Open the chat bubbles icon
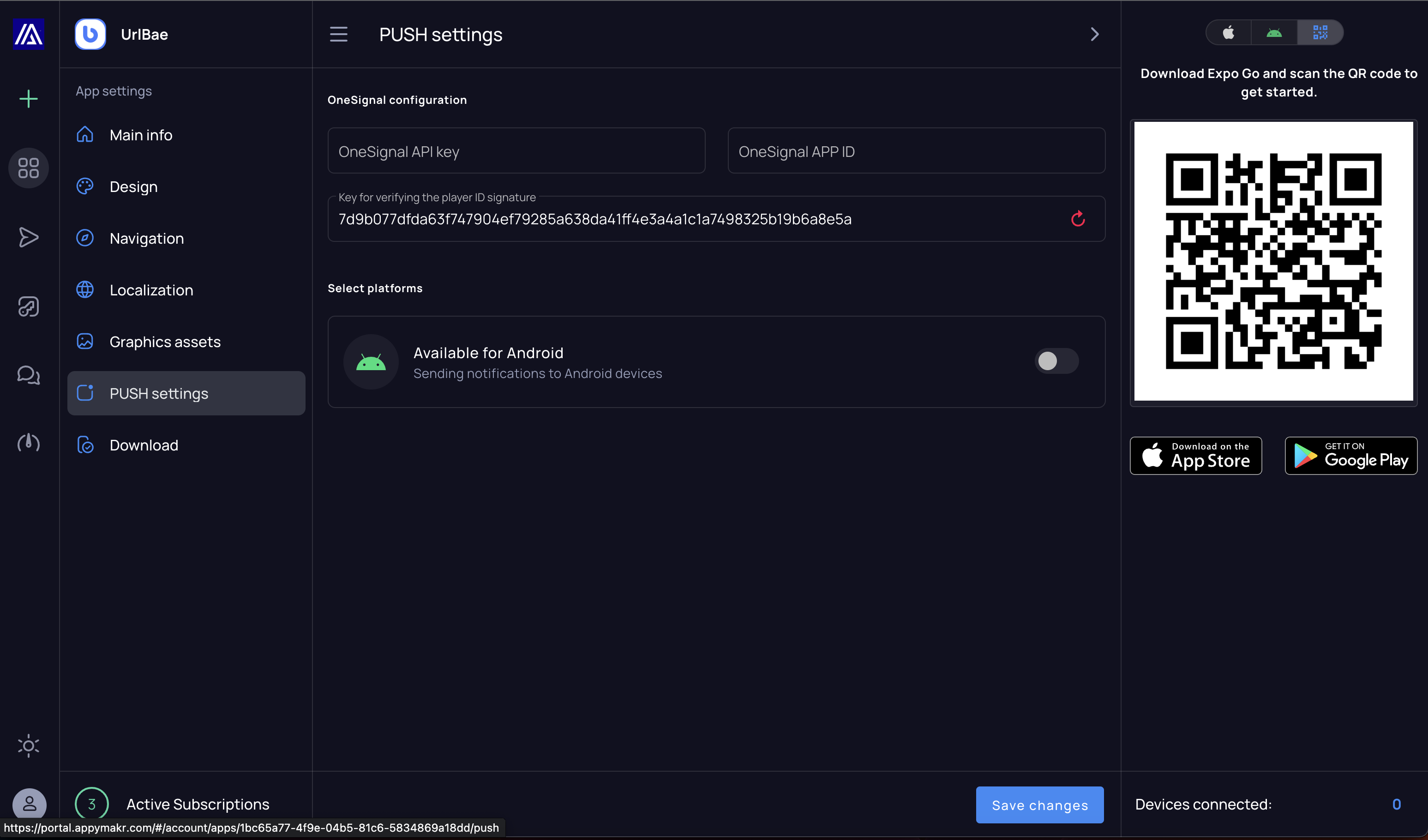 tap(28, 375)
